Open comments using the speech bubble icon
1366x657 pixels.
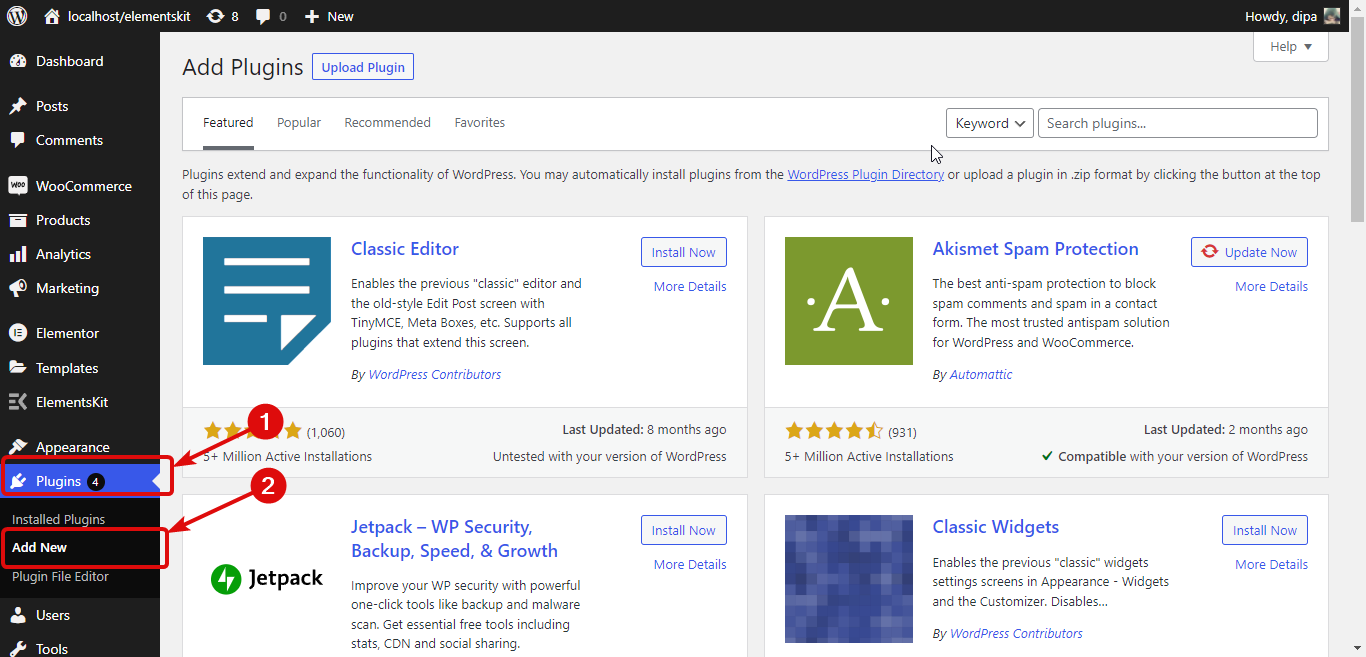[262, 15]
